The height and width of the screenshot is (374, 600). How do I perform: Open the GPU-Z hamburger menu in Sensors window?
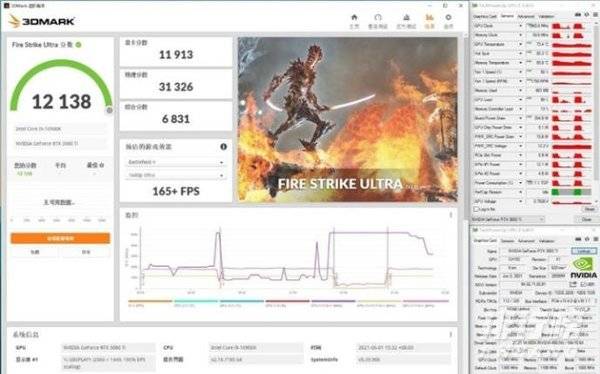(595, 15)
